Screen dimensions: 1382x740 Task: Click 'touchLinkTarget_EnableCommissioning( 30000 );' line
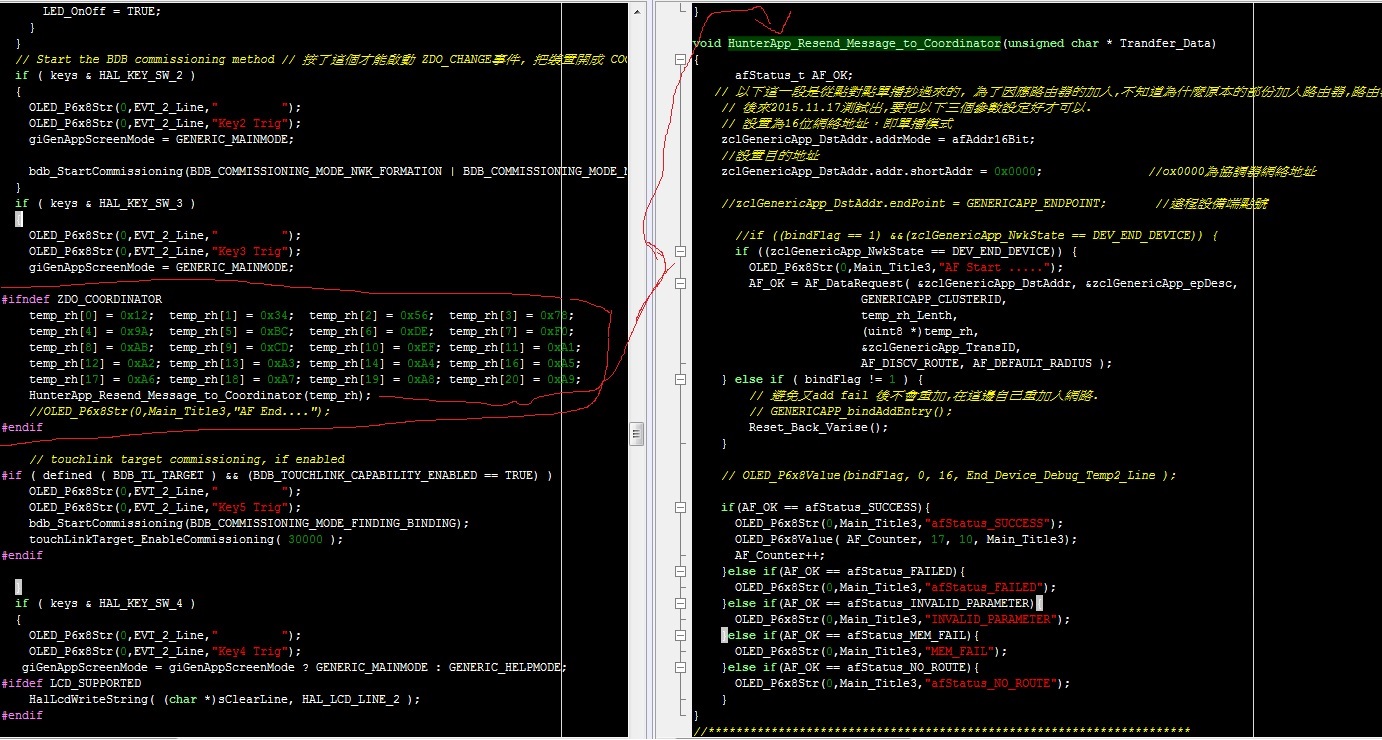(185, 539)
